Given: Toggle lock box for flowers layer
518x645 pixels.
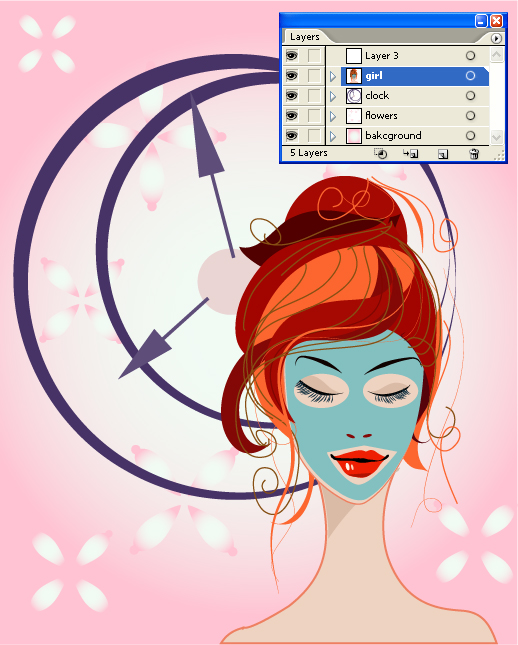Looking at the screenshot, I should point(314,116).
